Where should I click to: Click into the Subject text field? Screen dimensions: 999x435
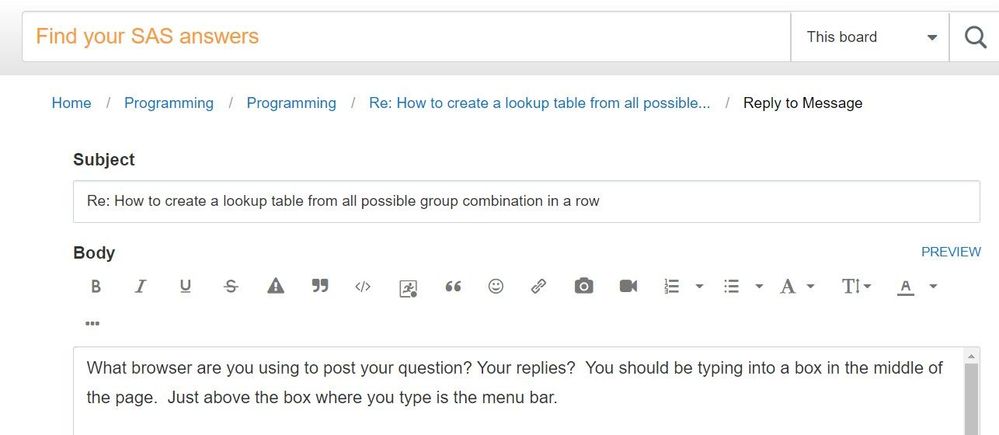[526, 201]
